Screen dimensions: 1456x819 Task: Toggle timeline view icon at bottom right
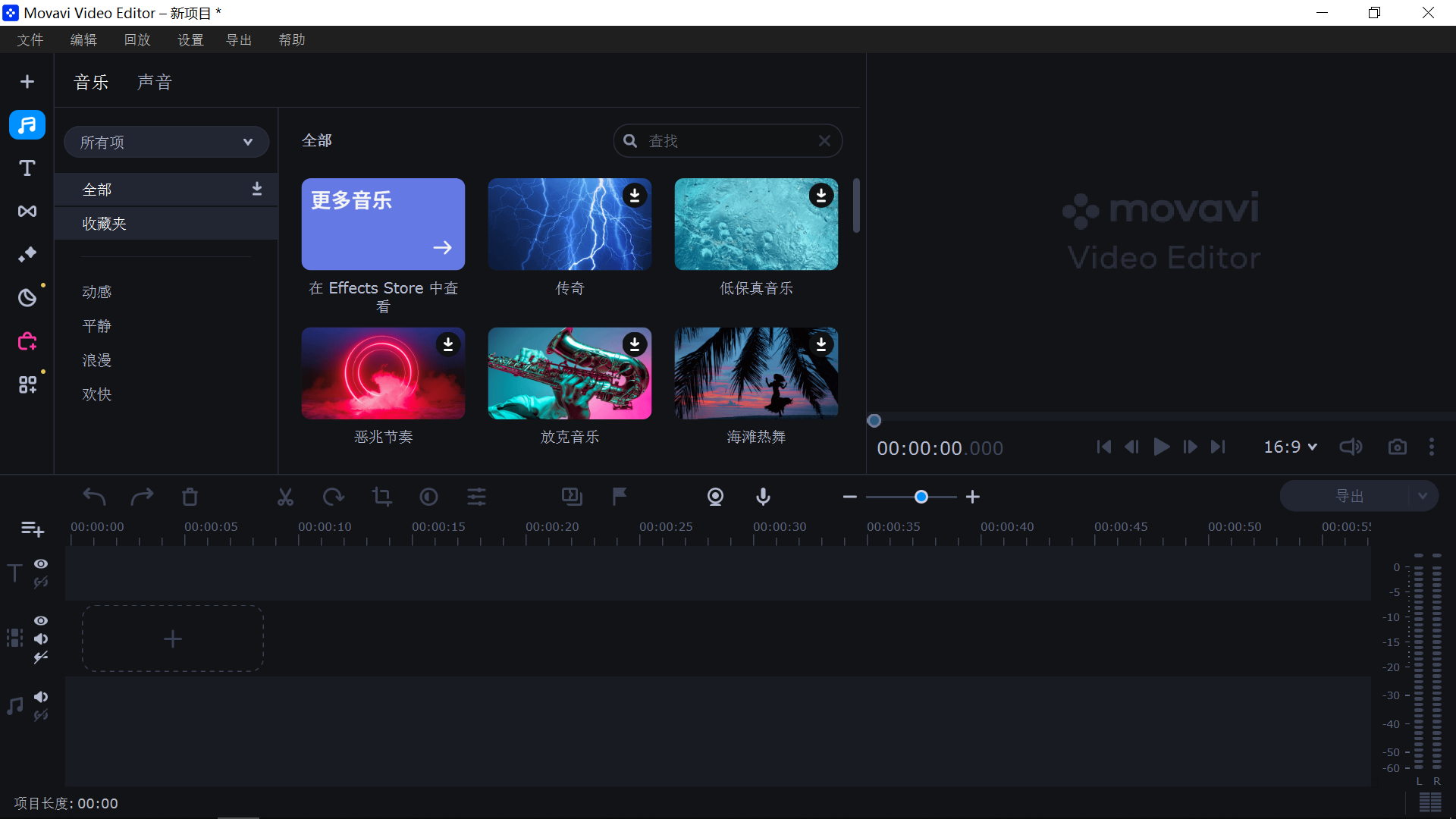[x=1430, y=802]
